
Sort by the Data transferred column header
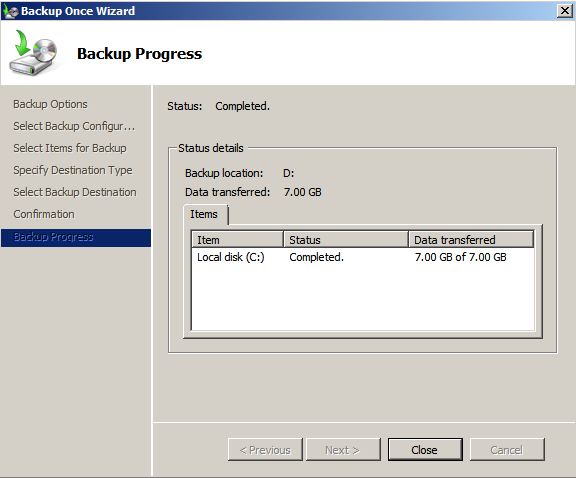471,240
